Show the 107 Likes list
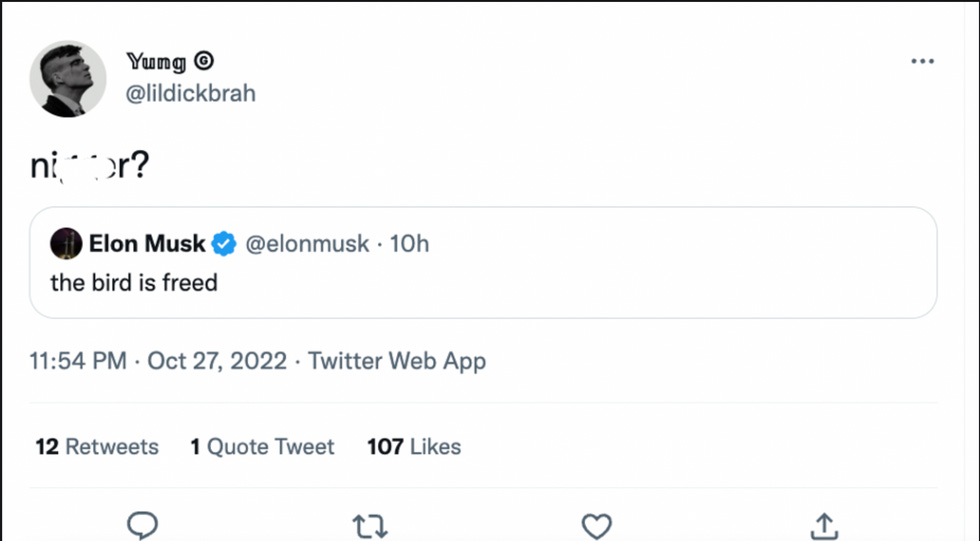Image resolution: width=980 pixels, height=541 pixels. [414, 447]
